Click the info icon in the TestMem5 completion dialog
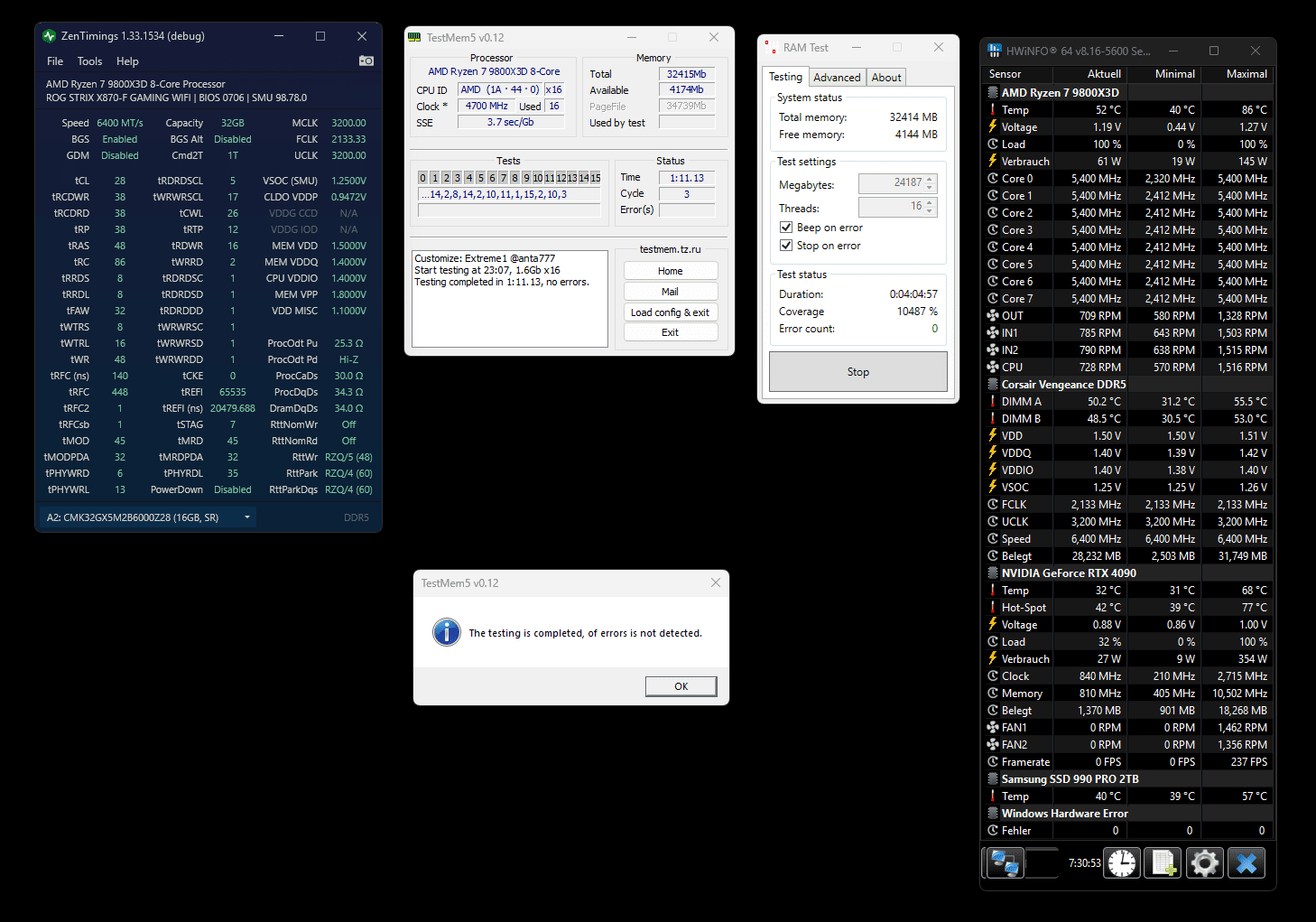The height and width of the screenshot is (922, 1316). tap(447, 632)
